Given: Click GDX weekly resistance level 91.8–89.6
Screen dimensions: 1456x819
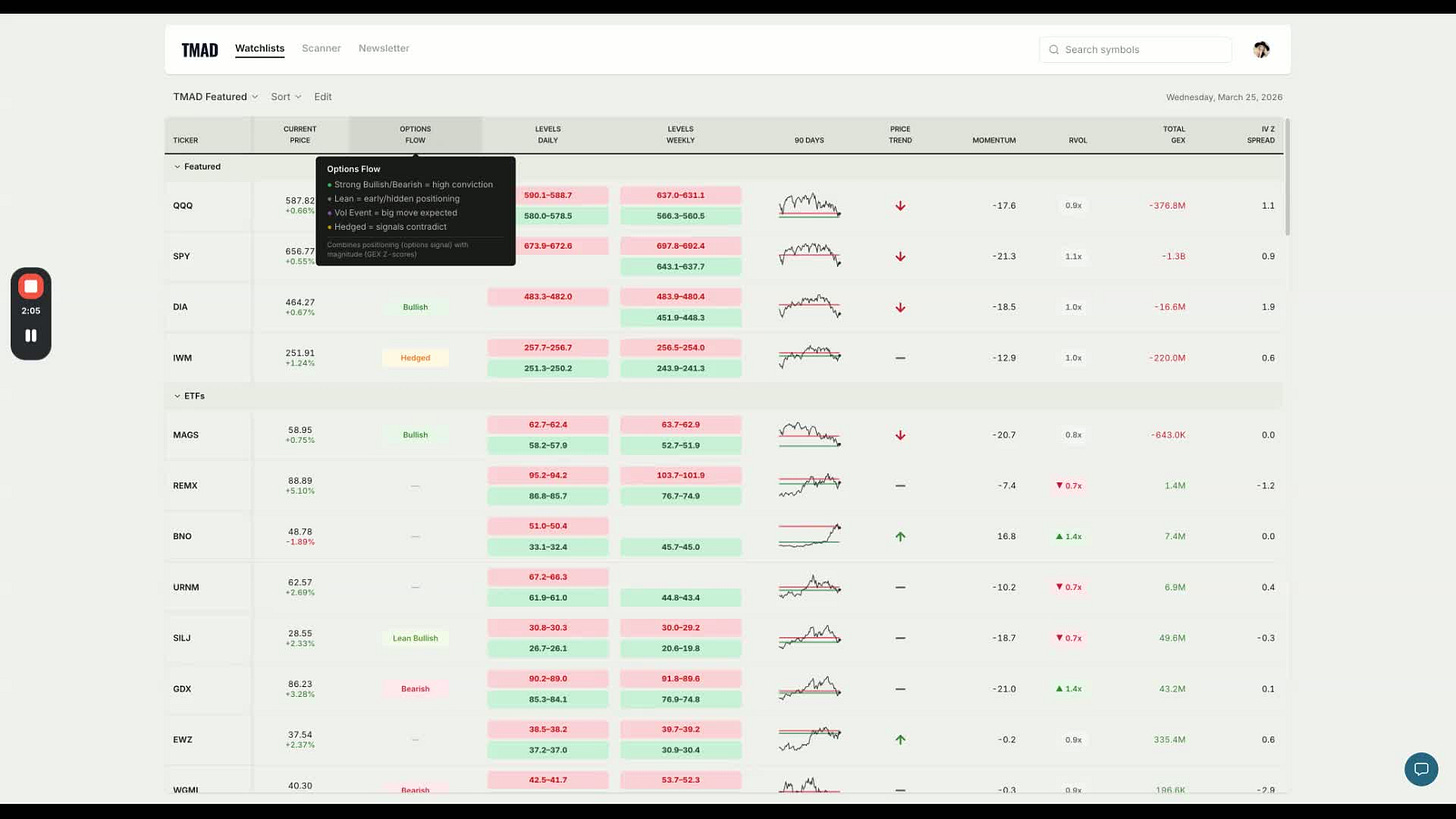Looking at the screenshot, I should point(681,679).
